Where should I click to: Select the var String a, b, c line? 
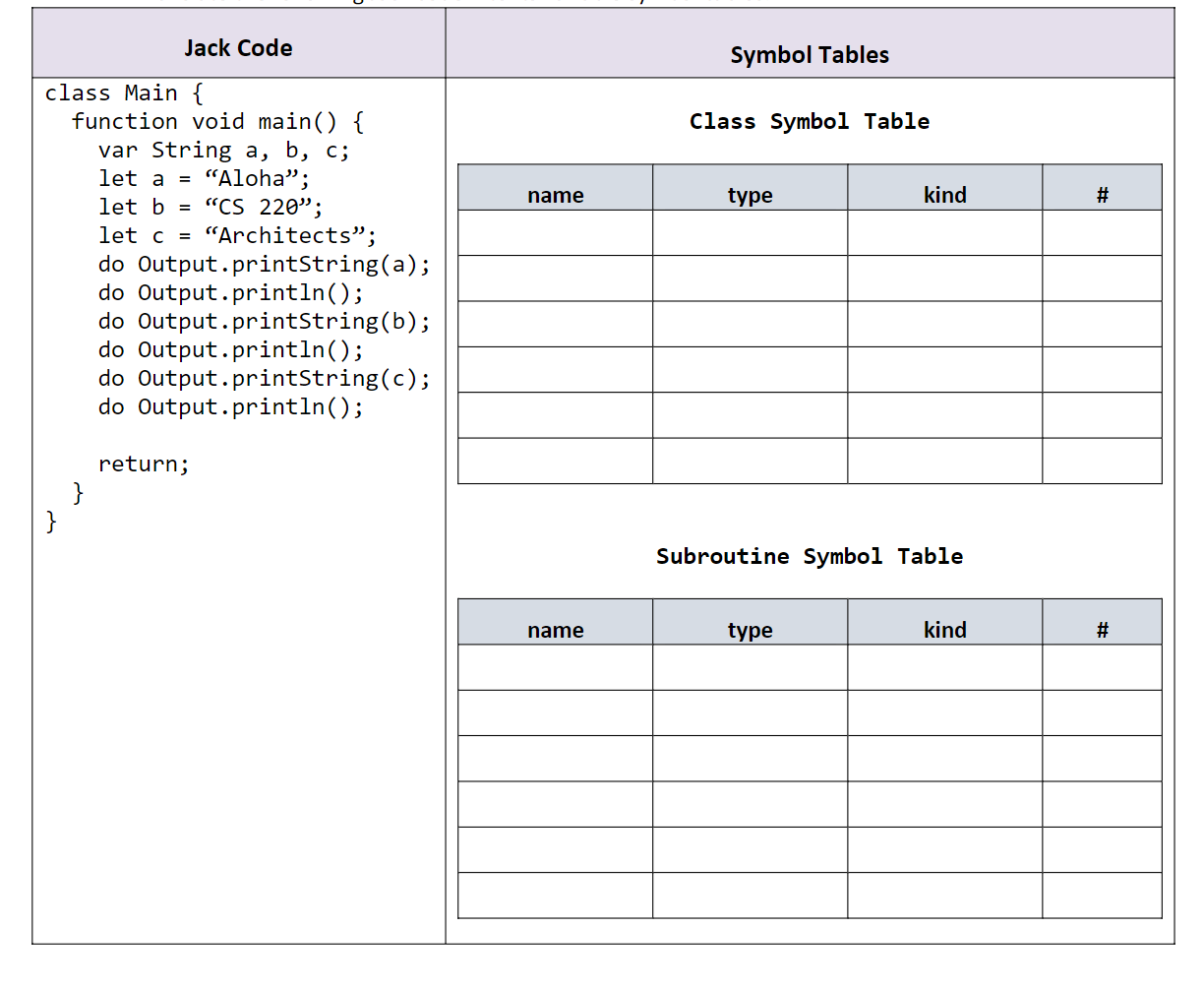click(x=207, y=149)
